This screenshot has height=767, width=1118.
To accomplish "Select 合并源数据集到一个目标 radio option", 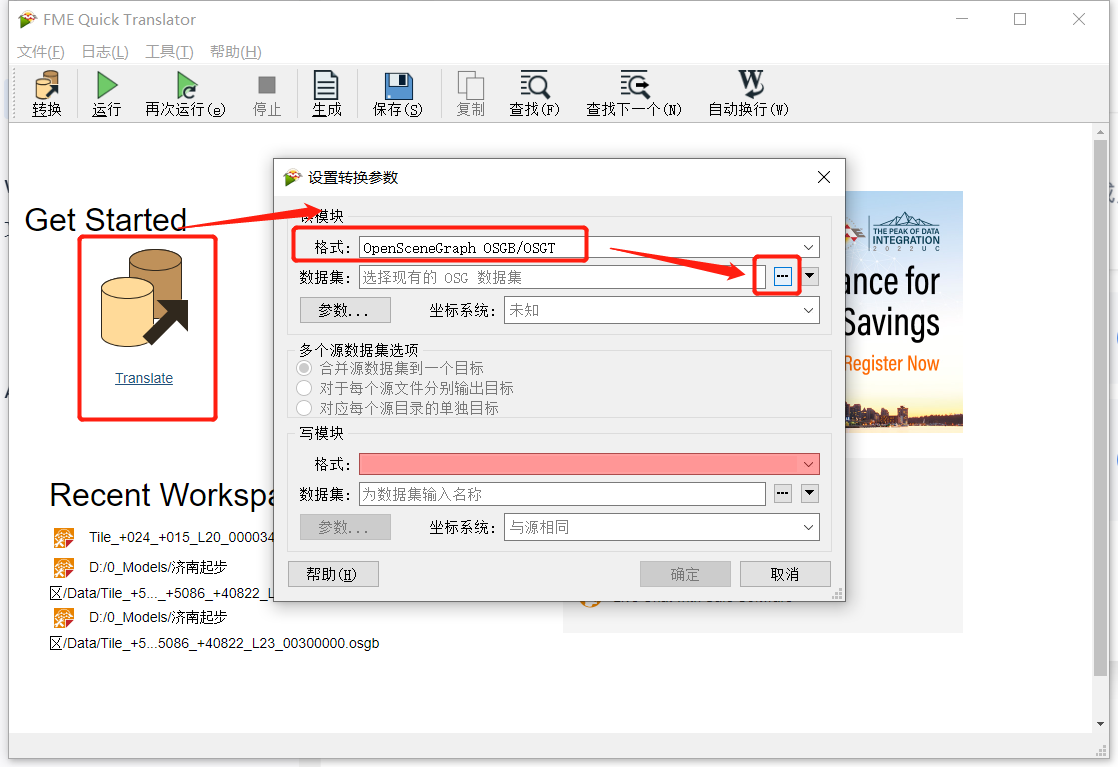I will pos(304,368).
